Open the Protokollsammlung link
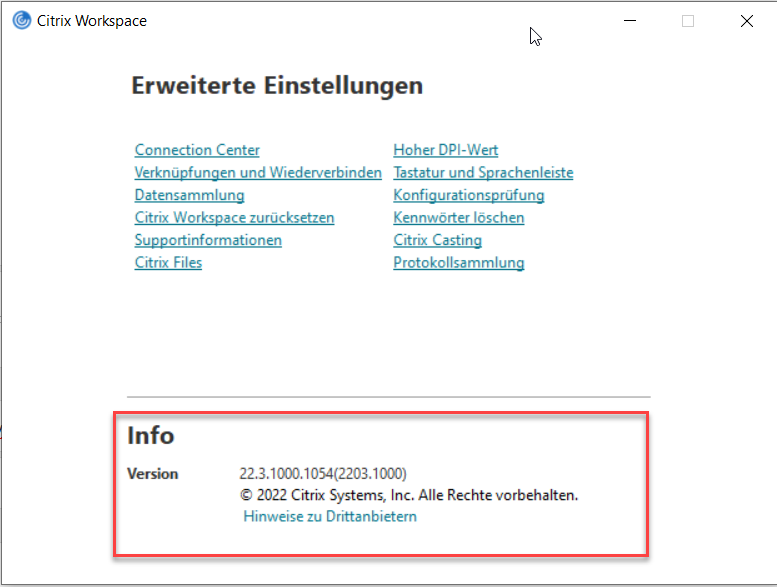This screenshot has height=587, width=777. click(459, 263)
